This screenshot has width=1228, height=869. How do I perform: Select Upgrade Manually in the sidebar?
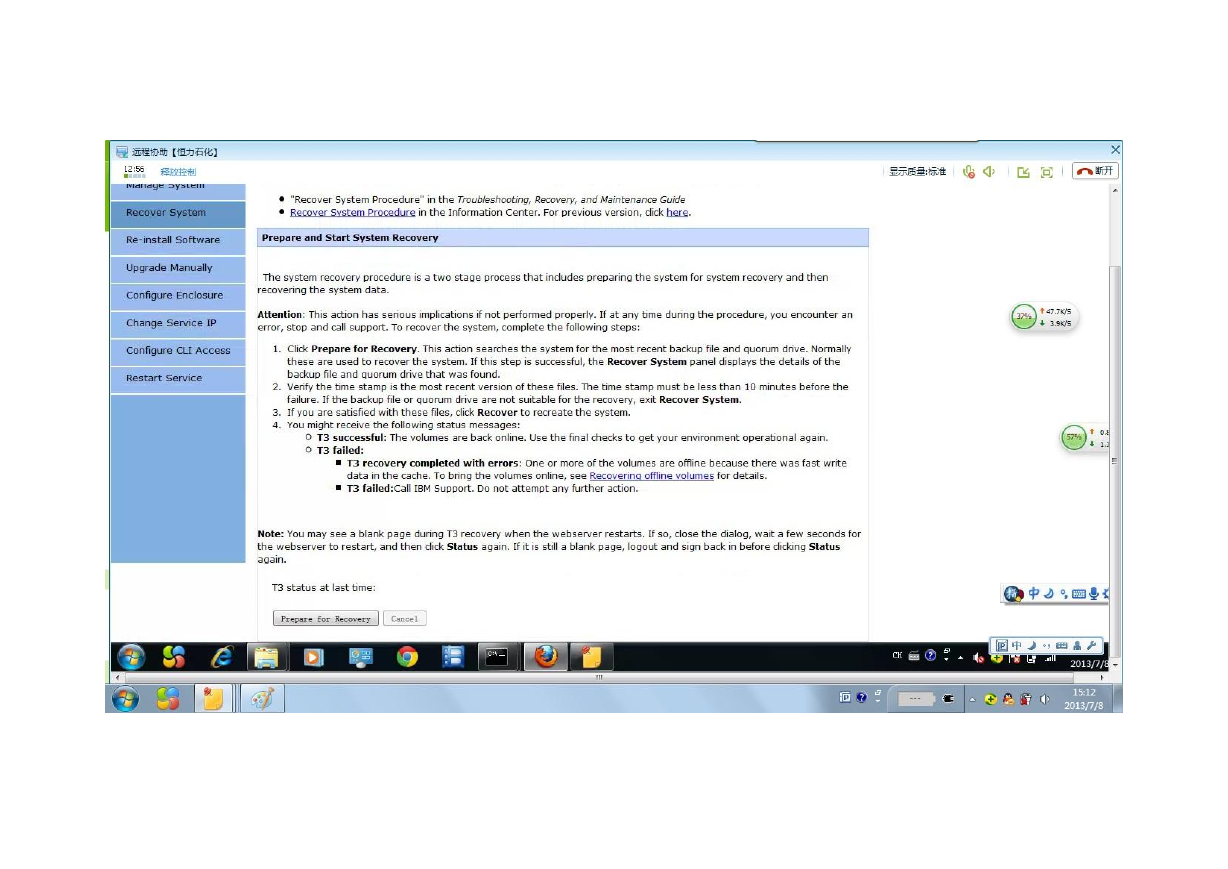tap(178, 268)
